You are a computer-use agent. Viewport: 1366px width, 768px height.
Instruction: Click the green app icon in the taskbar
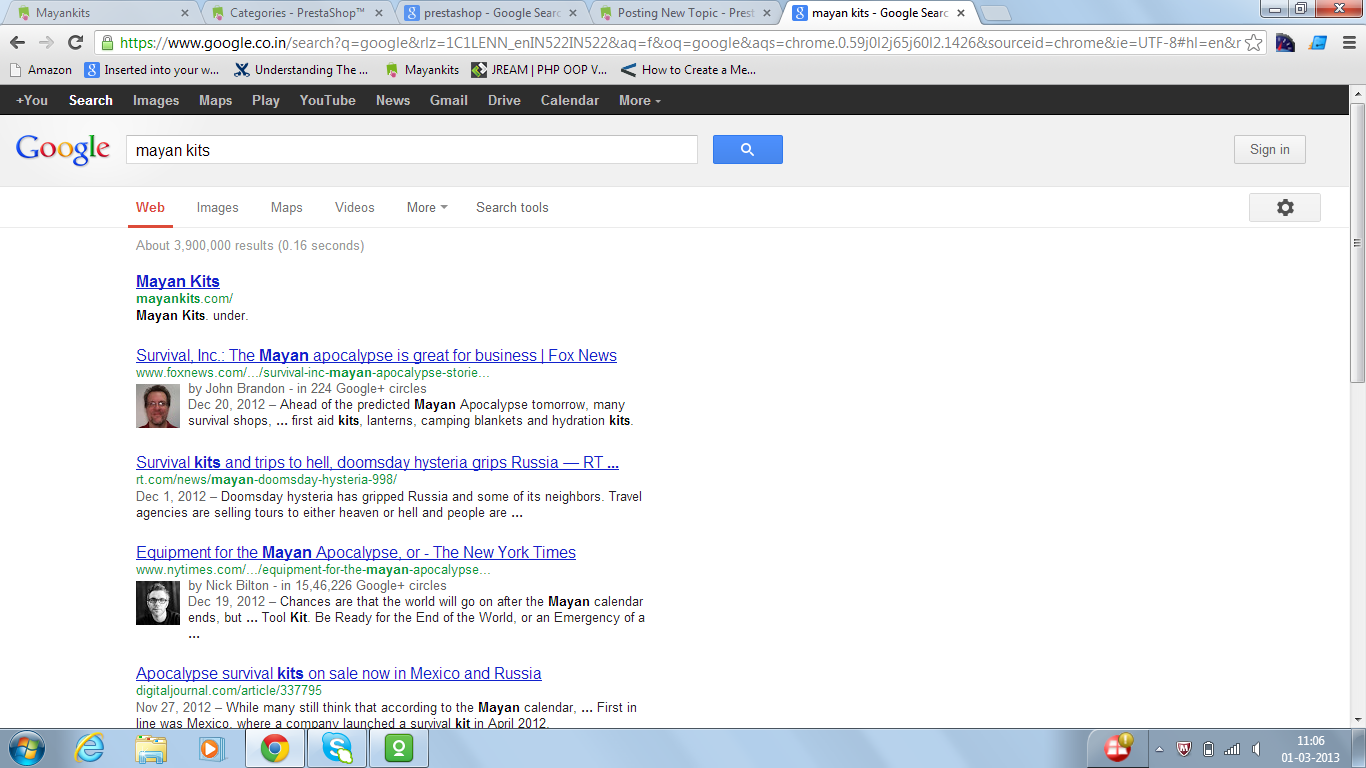click(x=399, y=748)
